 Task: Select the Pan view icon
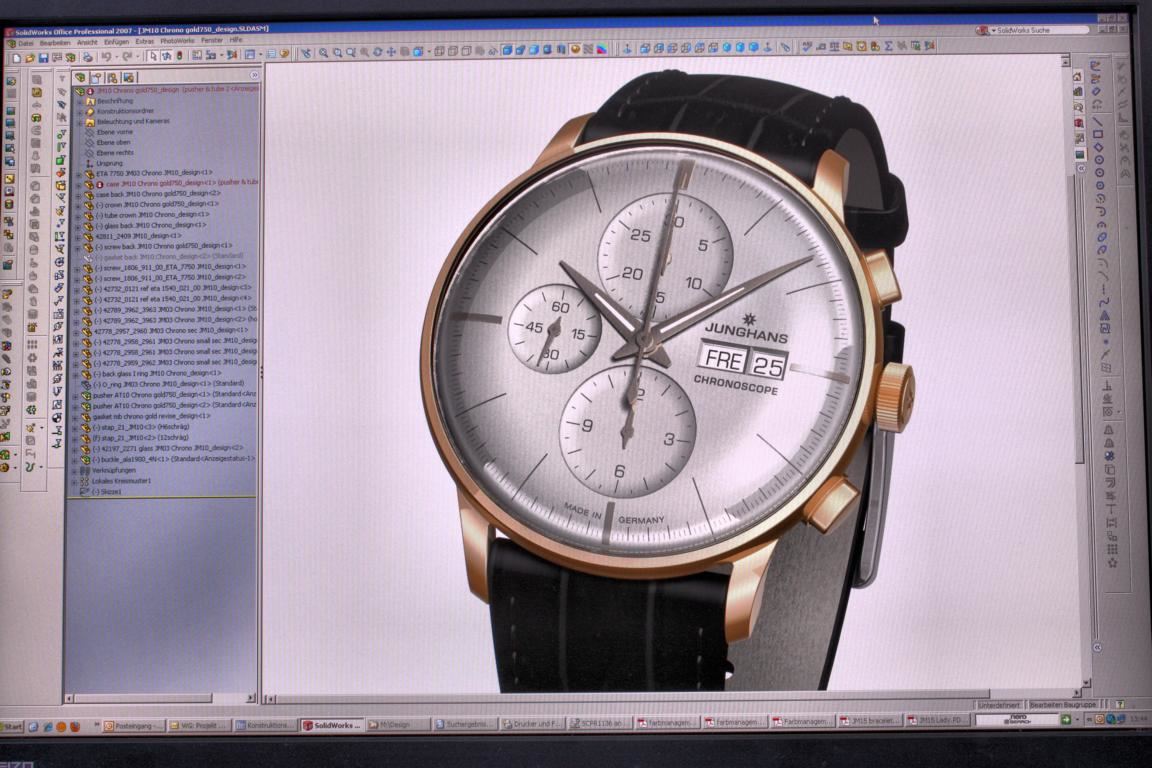(x=391, y=52)
